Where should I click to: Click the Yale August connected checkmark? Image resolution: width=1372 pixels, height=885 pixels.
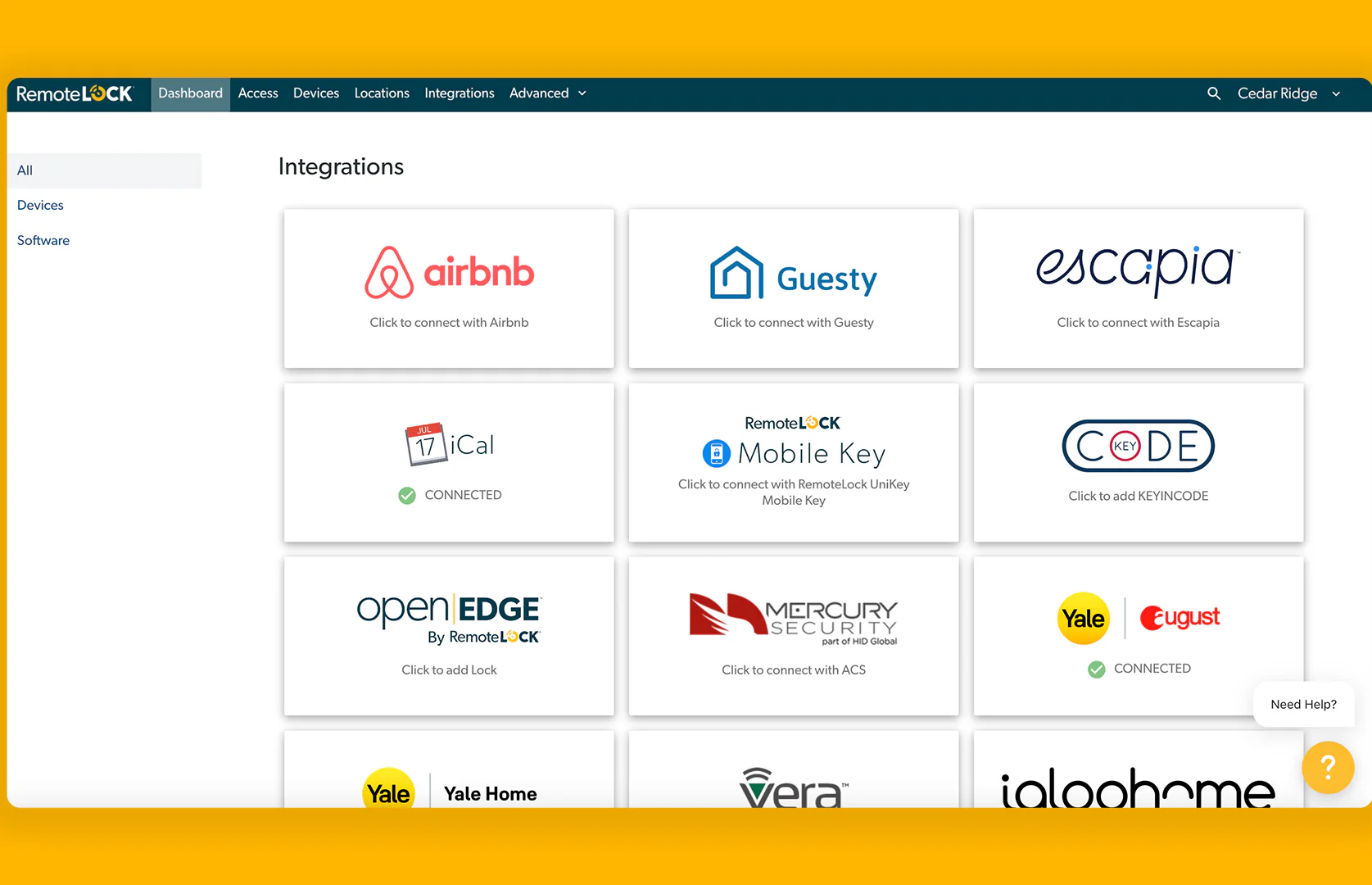point(1096,669)
